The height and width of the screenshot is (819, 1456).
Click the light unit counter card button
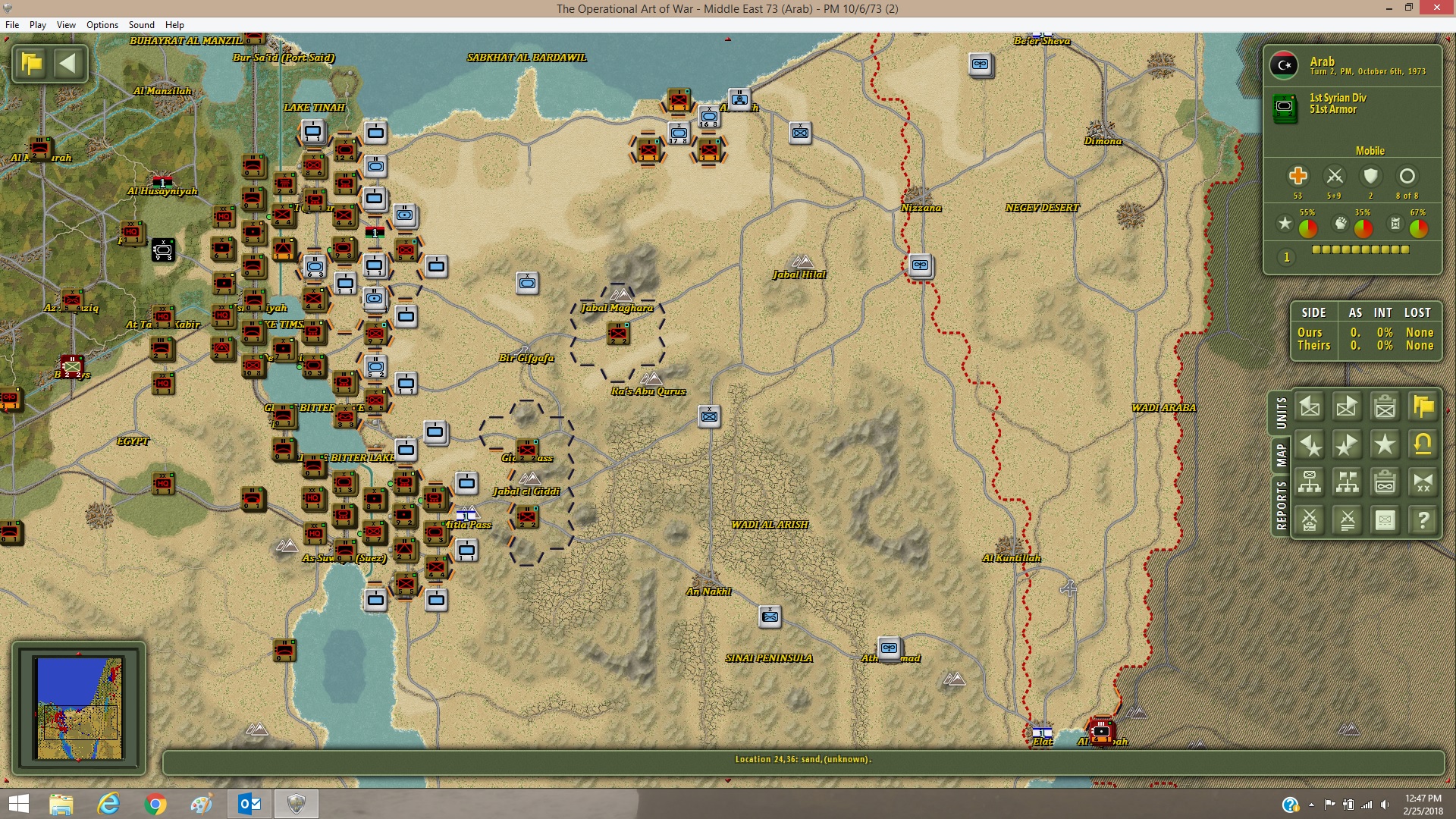[1385, 520]
